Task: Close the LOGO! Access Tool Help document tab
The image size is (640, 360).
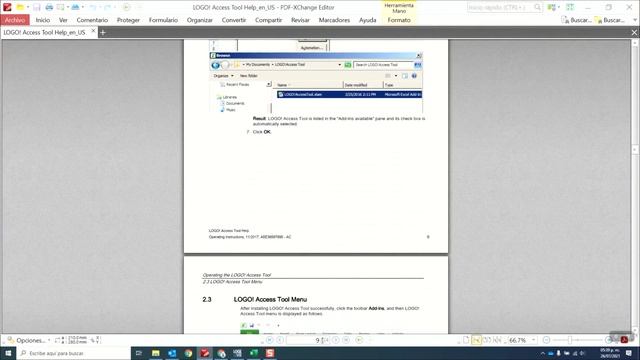Action: [93, 31]
